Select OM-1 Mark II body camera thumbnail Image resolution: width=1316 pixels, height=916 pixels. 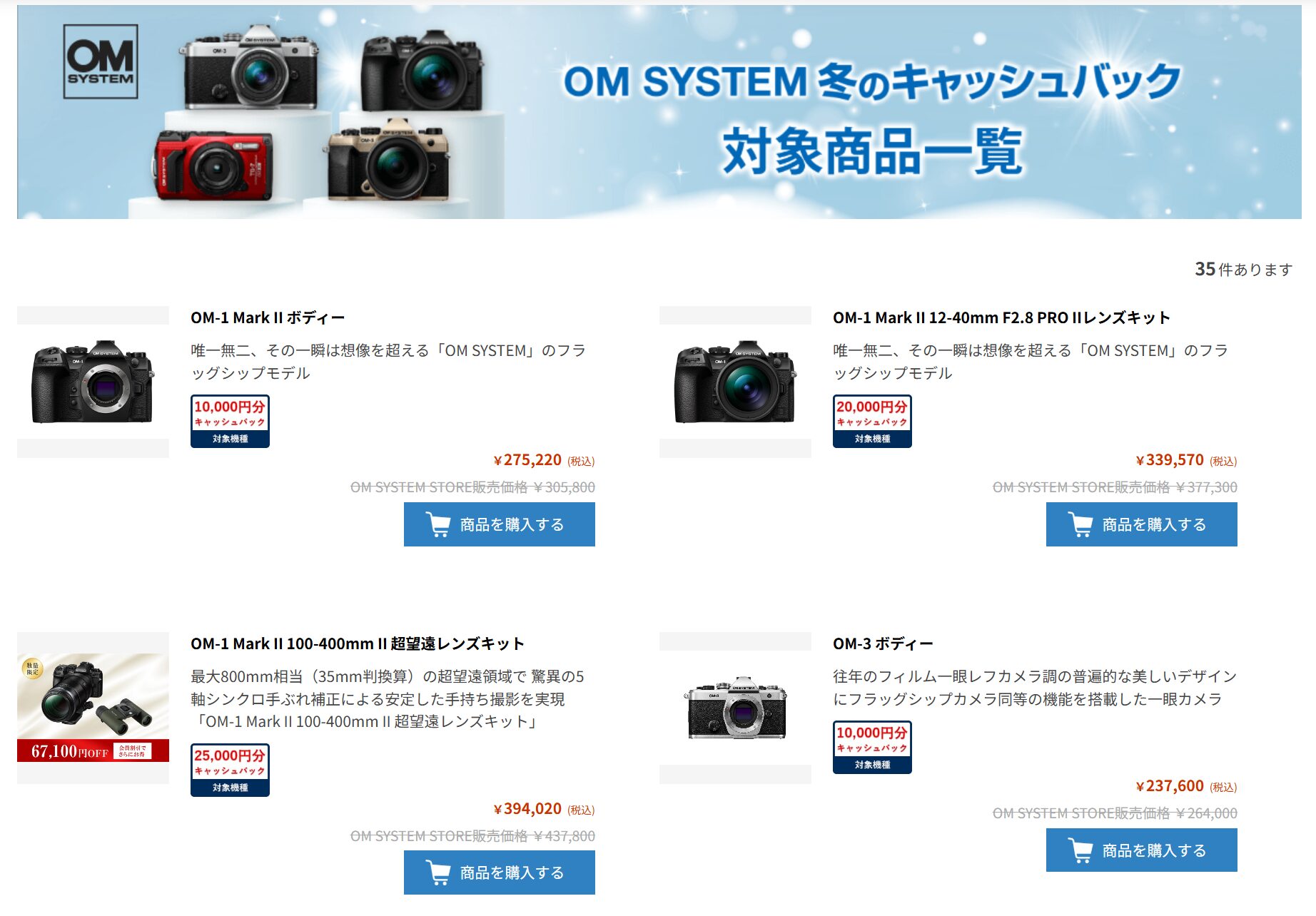pos(93,382)
